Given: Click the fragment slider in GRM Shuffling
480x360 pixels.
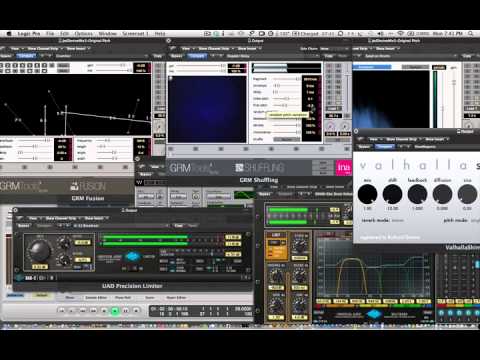Looking at the screenshot, I should point(287,79).
